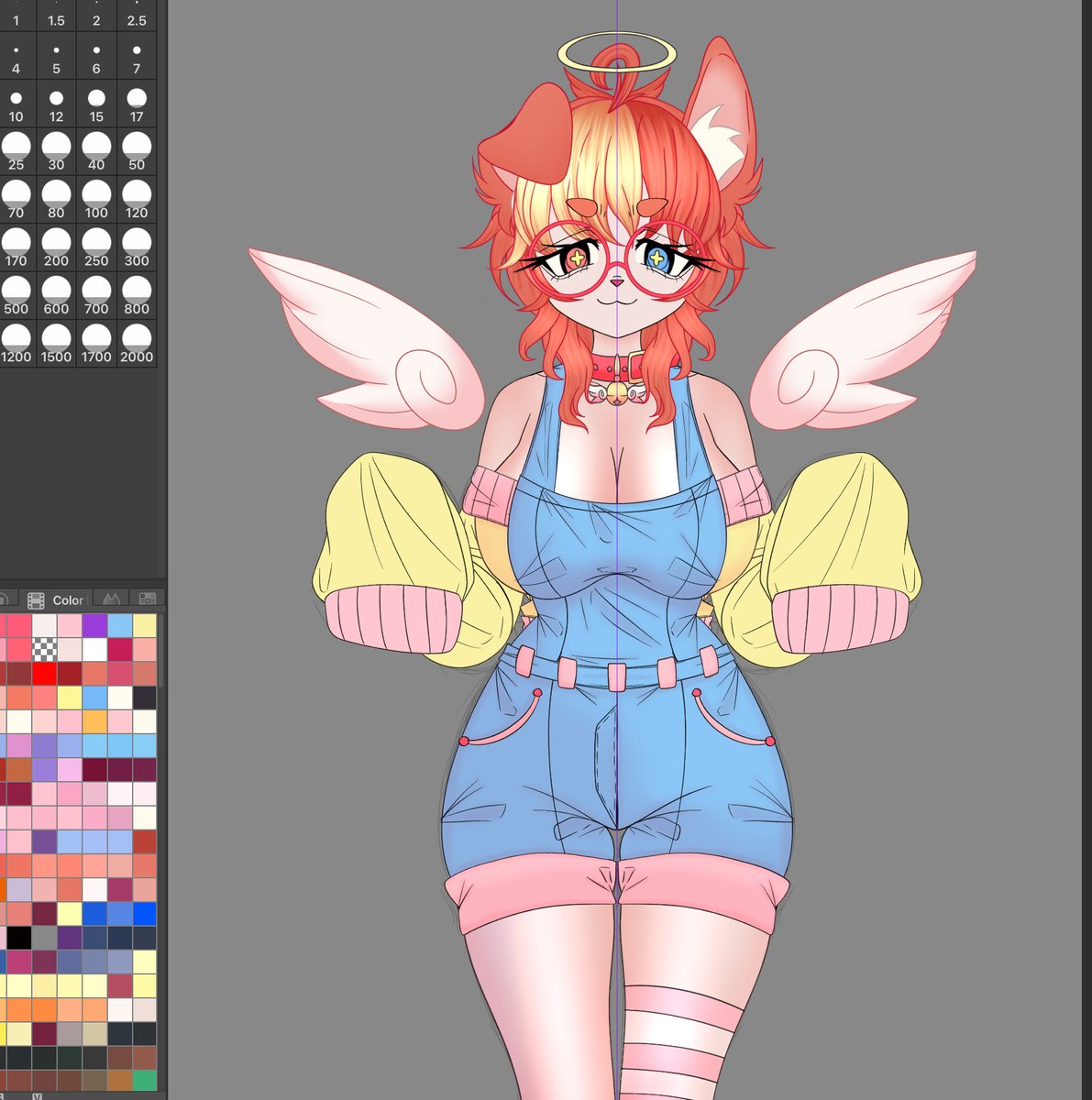This screenshot has width=1092, height=1100.
Task: Switch brush size to 120
Action: pos(137,198)
